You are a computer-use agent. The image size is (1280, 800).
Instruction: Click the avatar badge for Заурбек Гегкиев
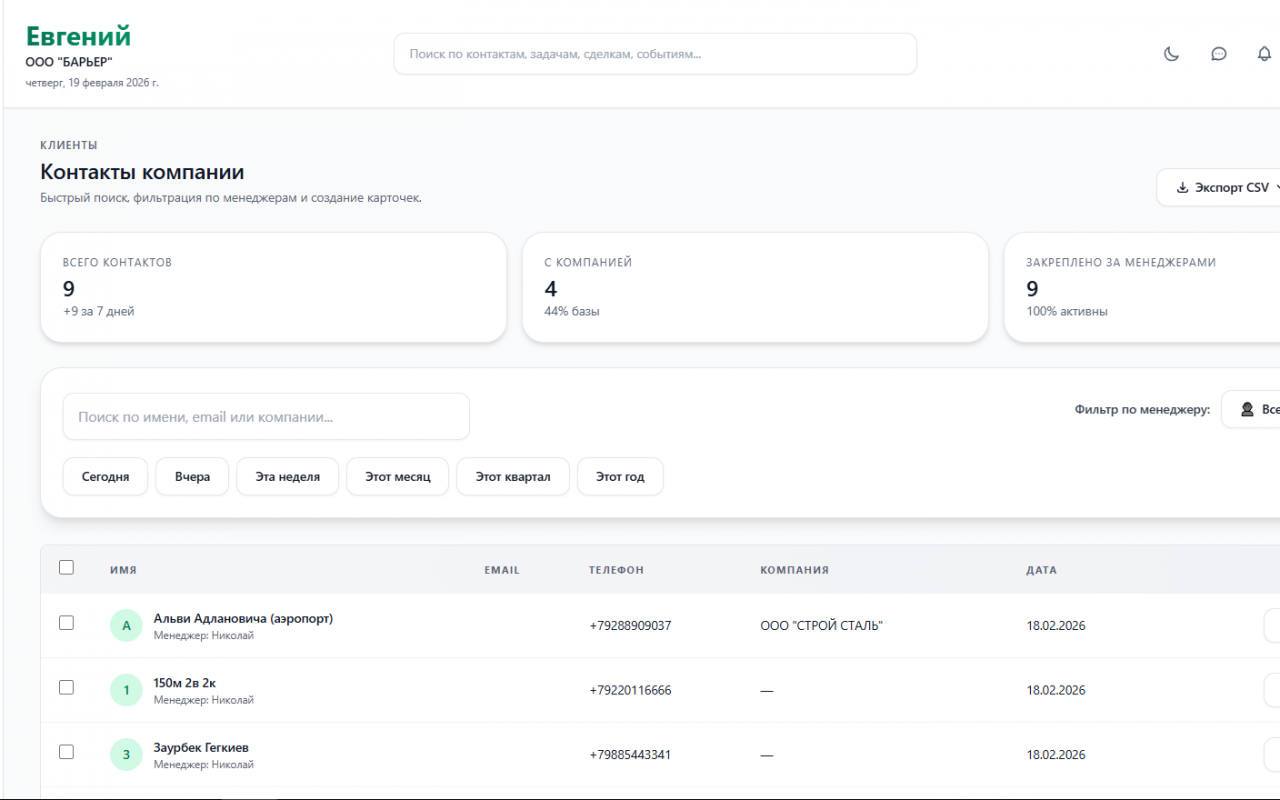click(126, 755)
